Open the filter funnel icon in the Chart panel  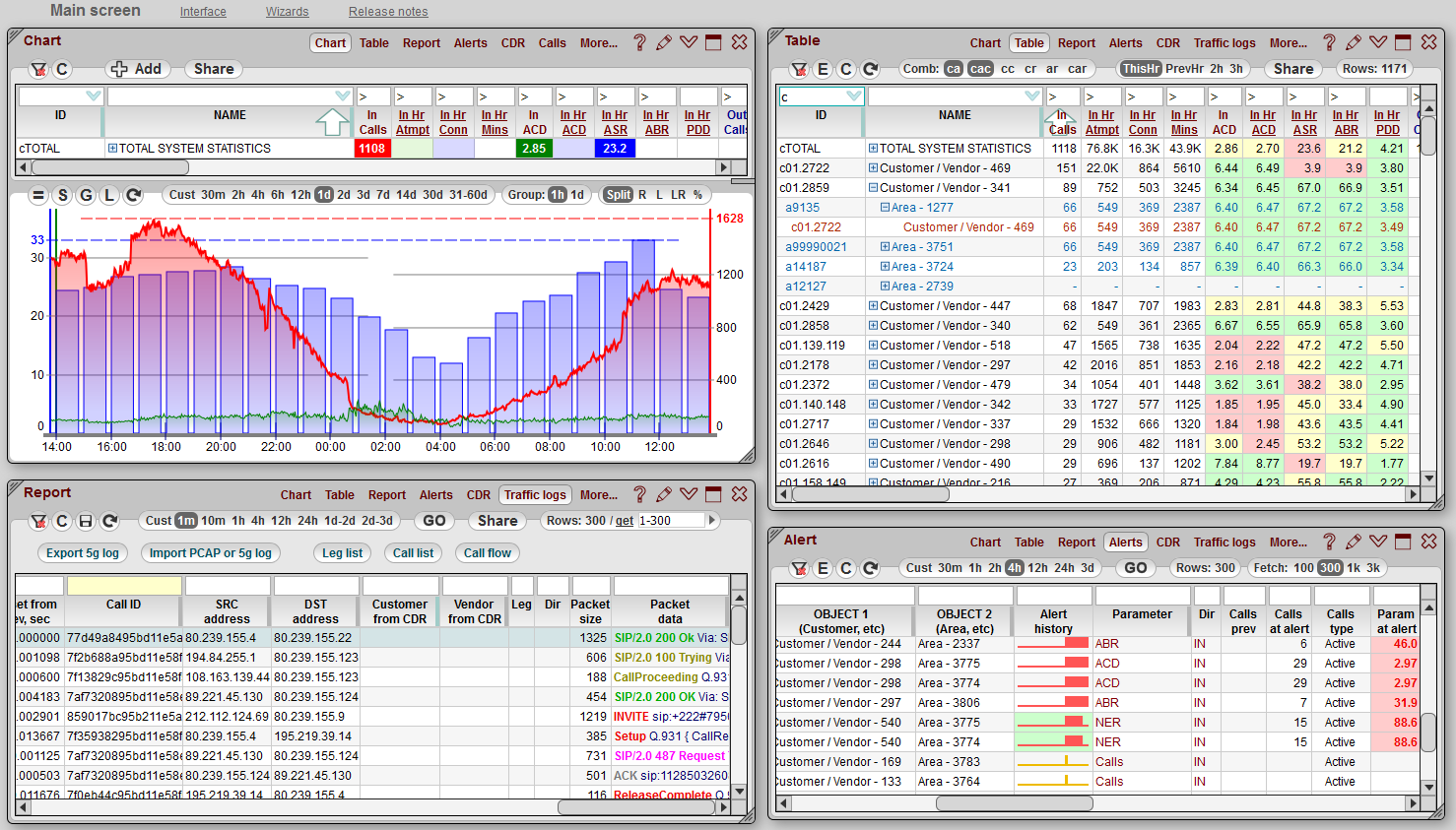pos(38,69)
